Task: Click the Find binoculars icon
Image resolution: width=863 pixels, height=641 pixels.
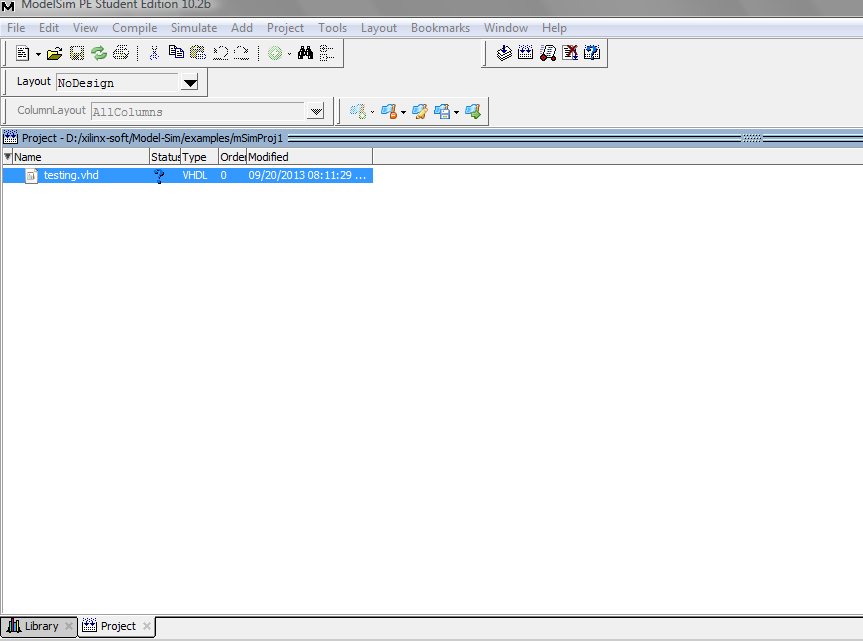Action: point(305,53)
